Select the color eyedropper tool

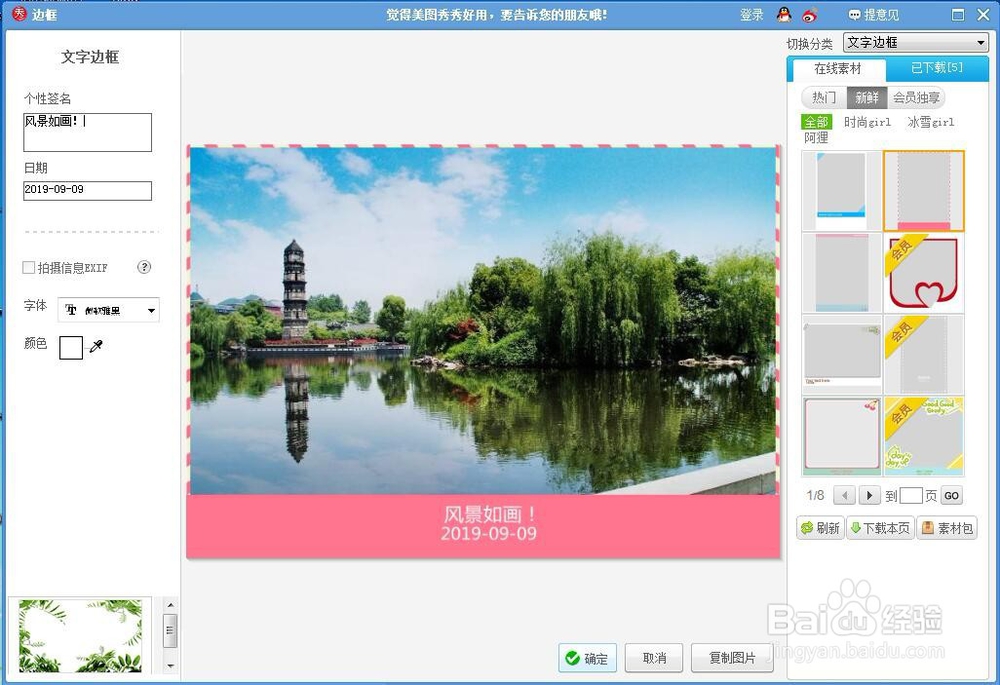coord(97,345)
